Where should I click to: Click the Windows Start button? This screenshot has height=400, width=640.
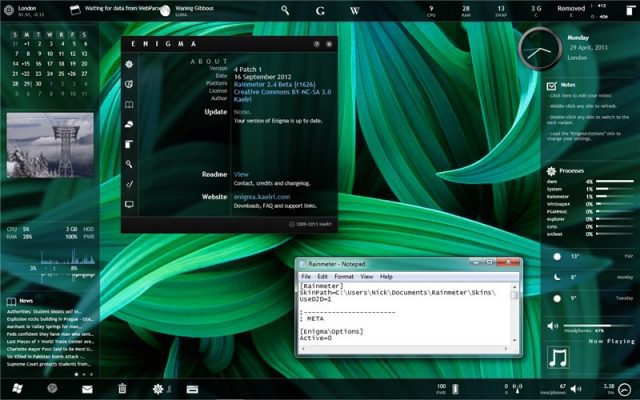pos(17,388)
